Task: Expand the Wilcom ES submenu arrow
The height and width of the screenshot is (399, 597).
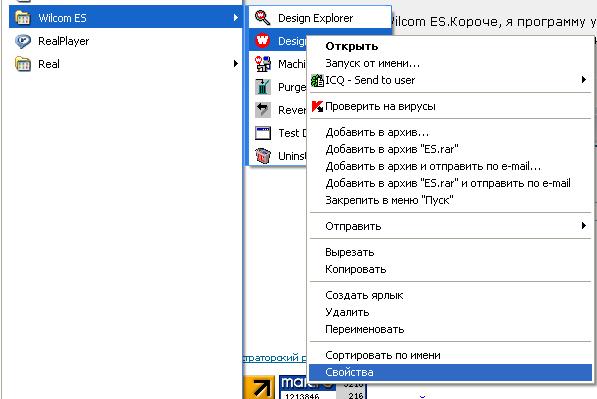Action: 236,18
